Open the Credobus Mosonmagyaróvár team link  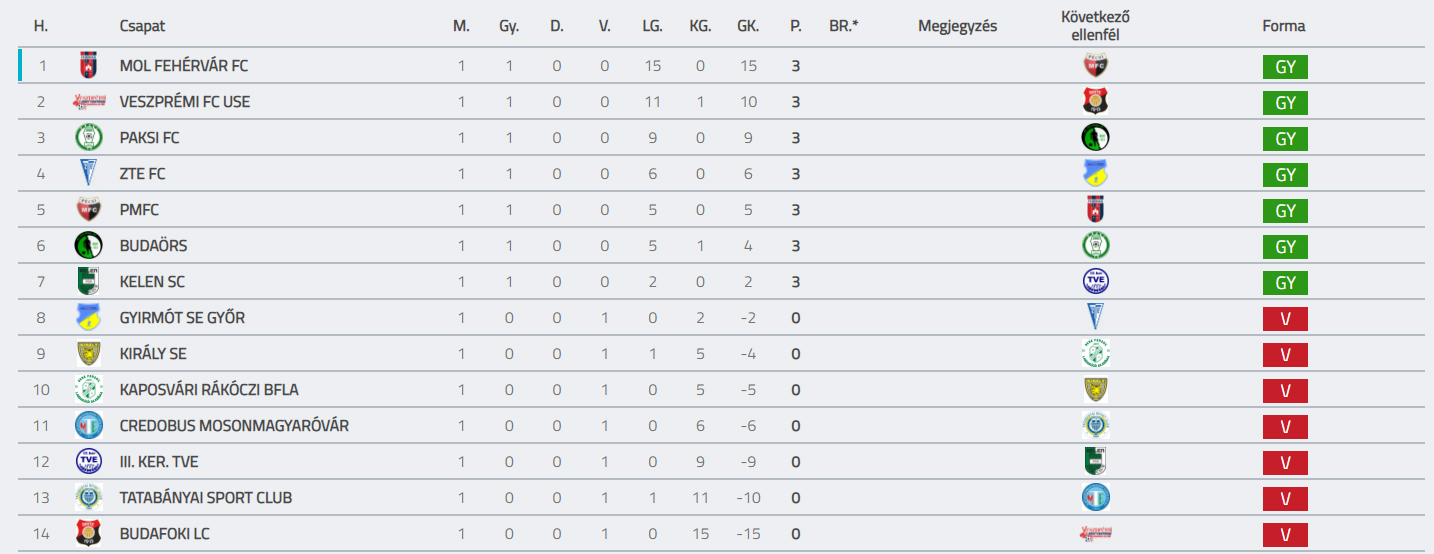[234, 426]
